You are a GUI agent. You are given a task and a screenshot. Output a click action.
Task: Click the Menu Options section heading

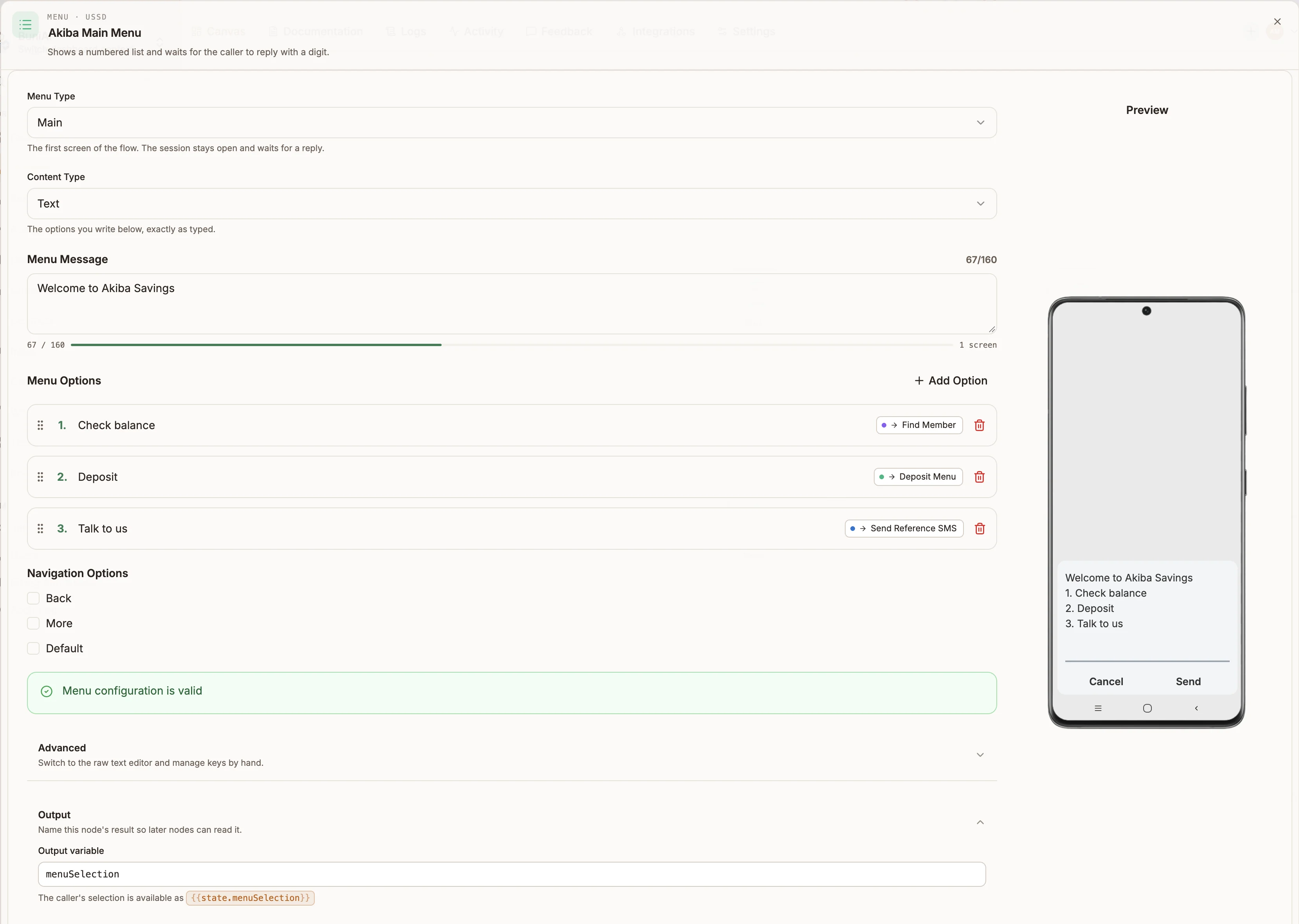(x=64, y=381)
